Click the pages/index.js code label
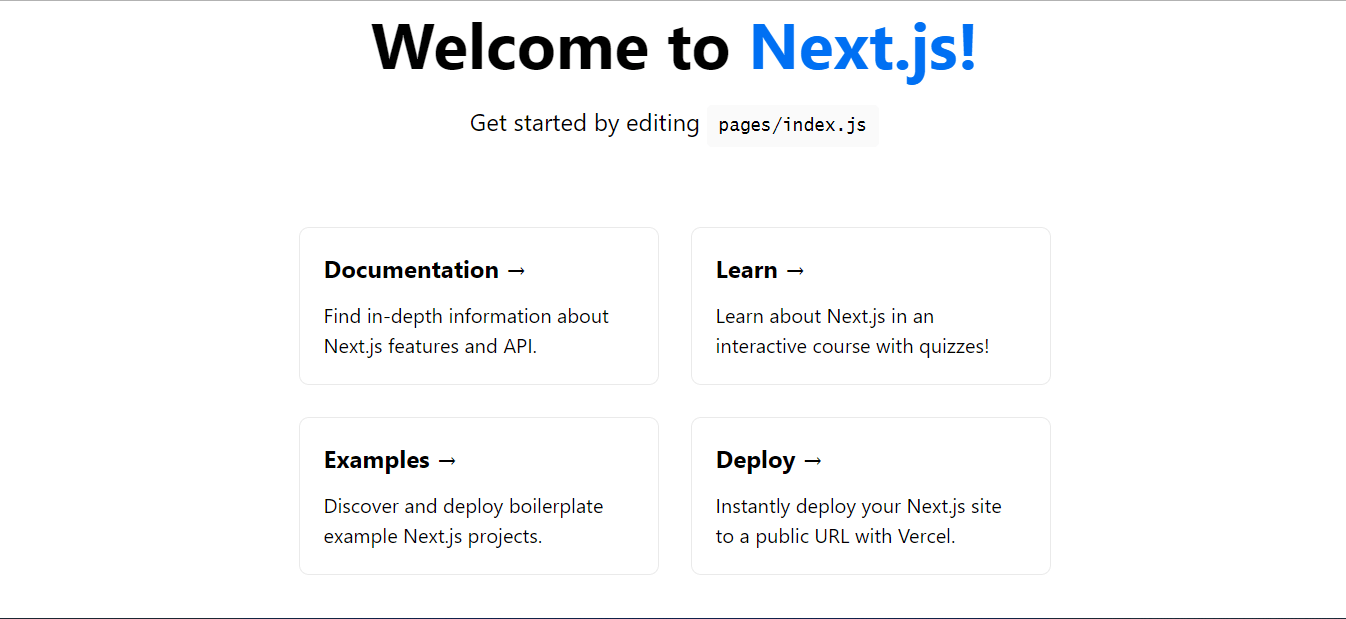This screenshot has width=1346, height=619. point(793,126)
